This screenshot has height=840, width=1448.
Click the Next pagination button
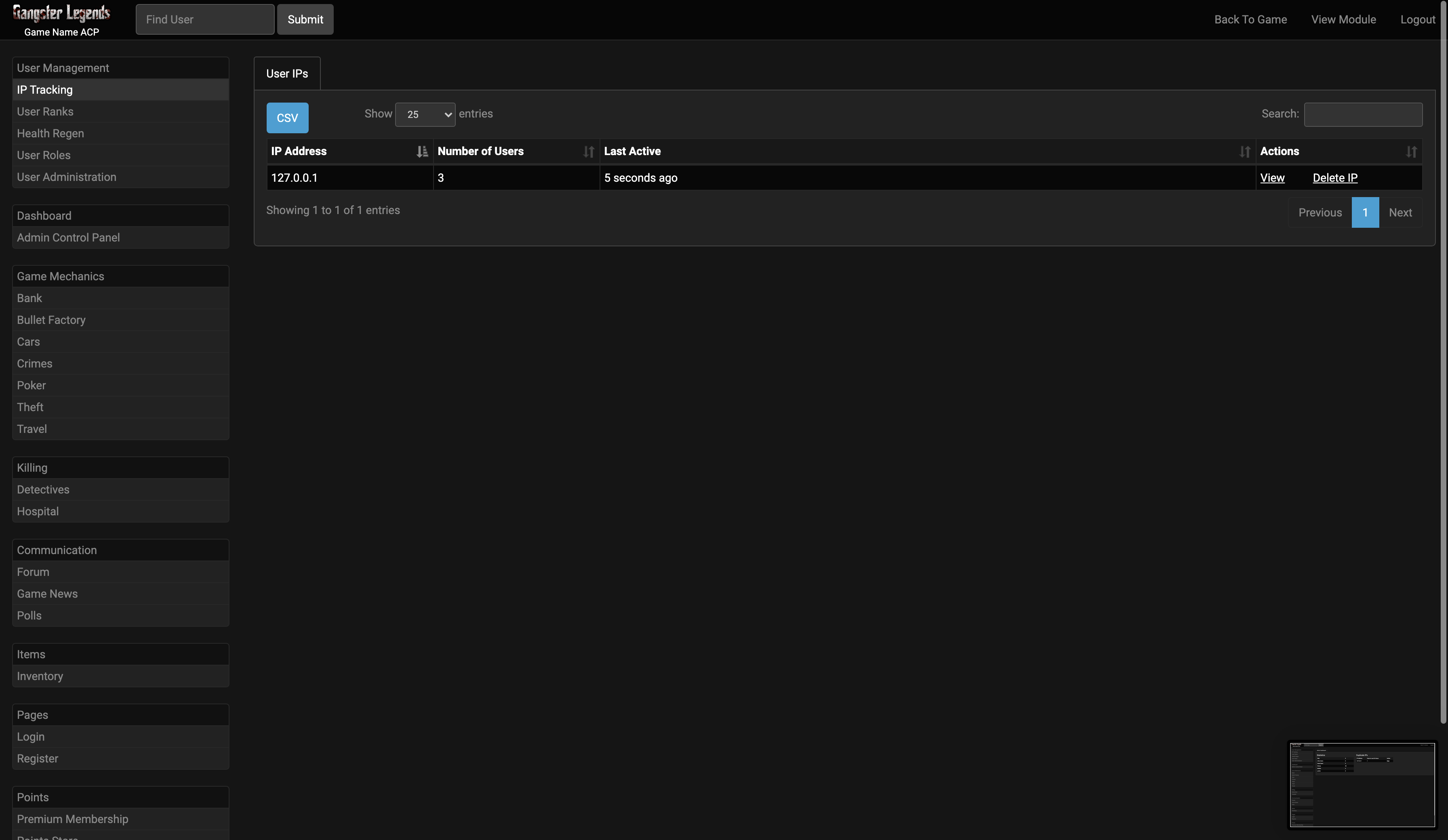[x=1400, y=212]
